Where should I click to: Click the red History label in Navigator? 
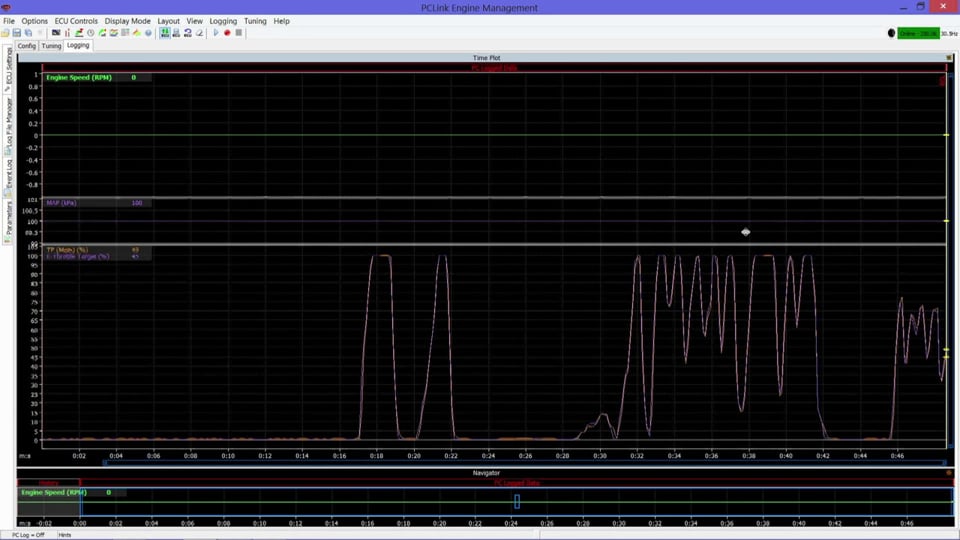48,483
